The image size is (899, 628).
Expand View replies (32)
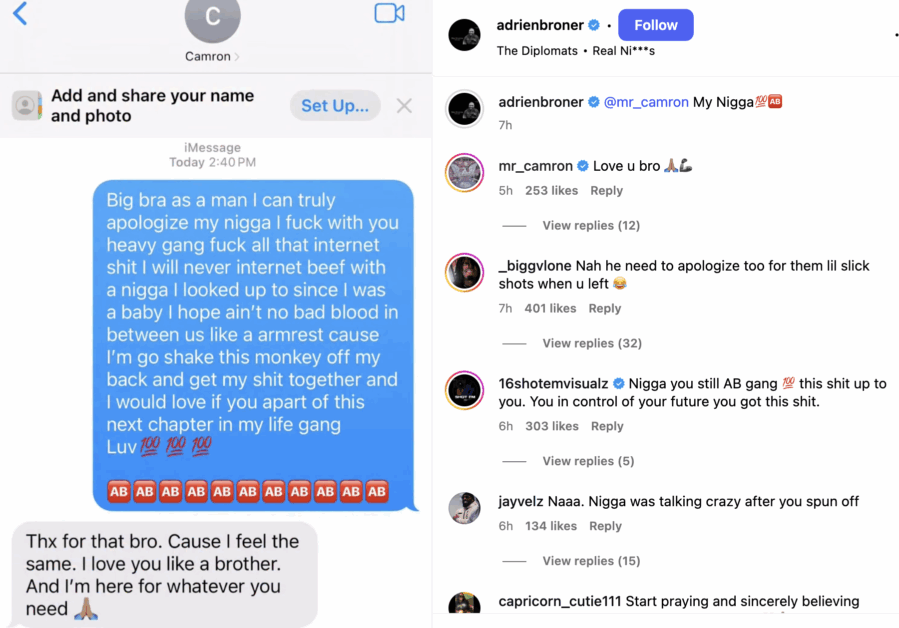(592, 343)
